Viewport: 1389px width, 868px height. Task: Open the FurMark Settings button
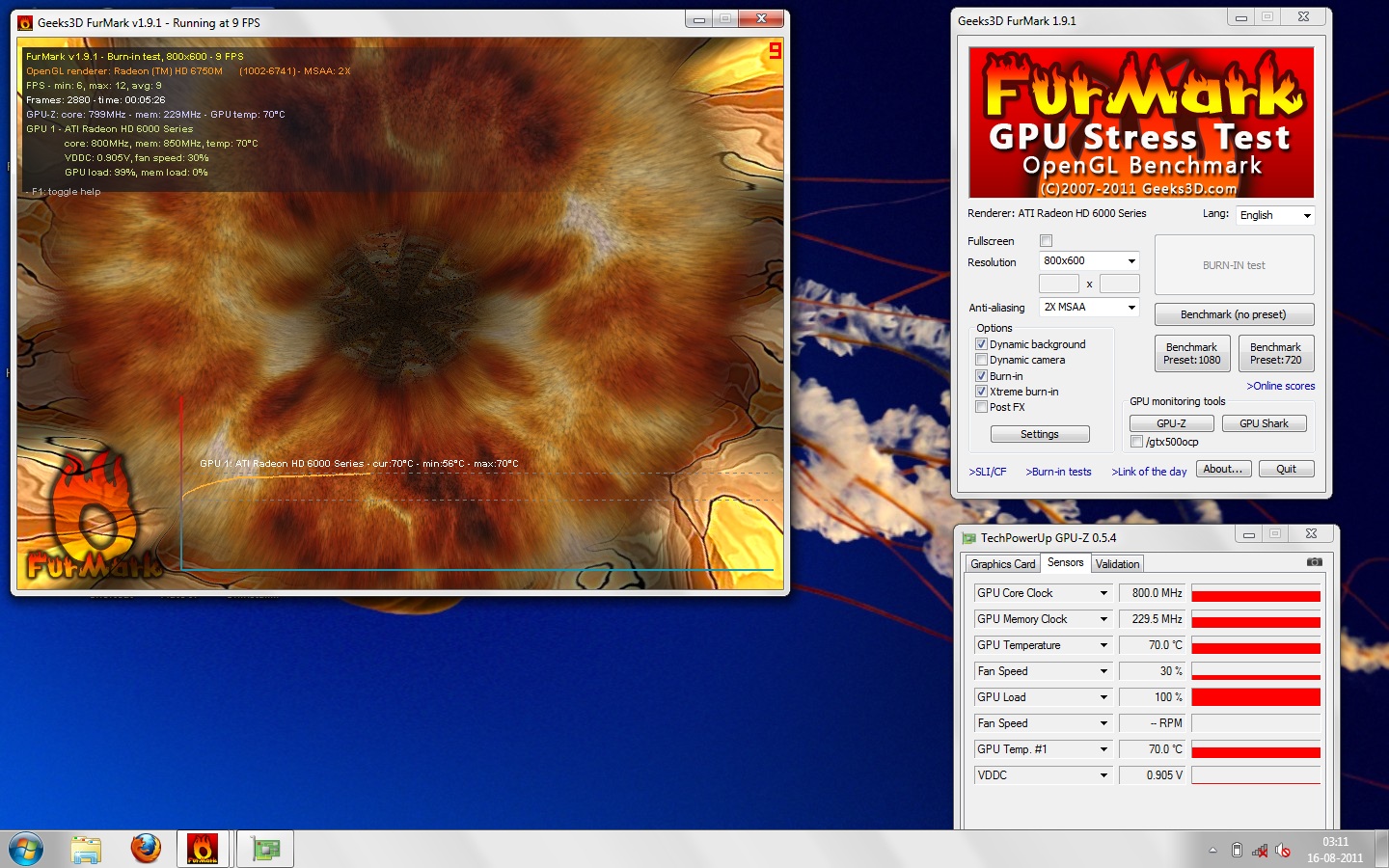click(x=1040, y=434)
